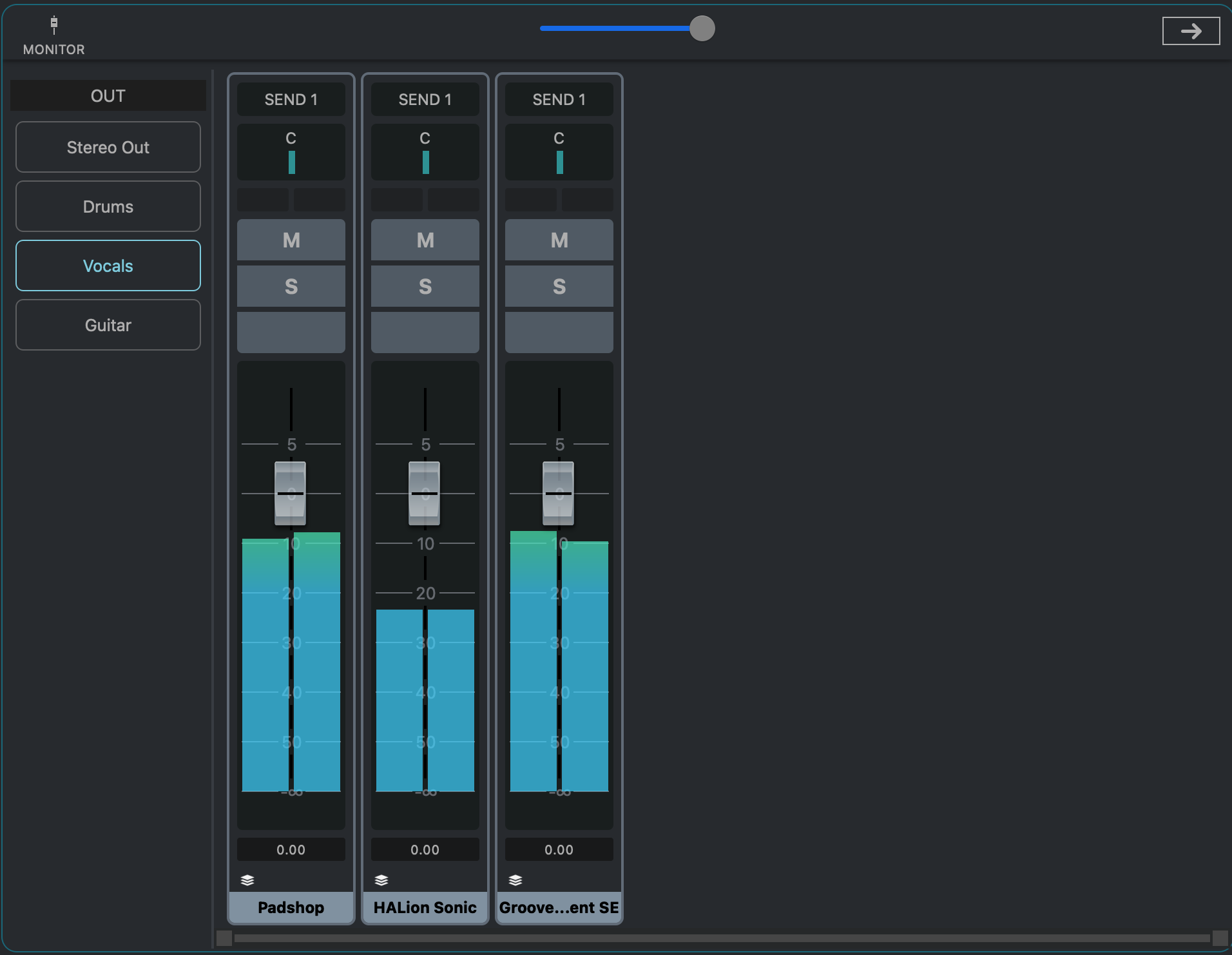The height and width of the screenshot is (955, 1232).
Task: Click the right arrow button
Action: [x=1190, y=31]
